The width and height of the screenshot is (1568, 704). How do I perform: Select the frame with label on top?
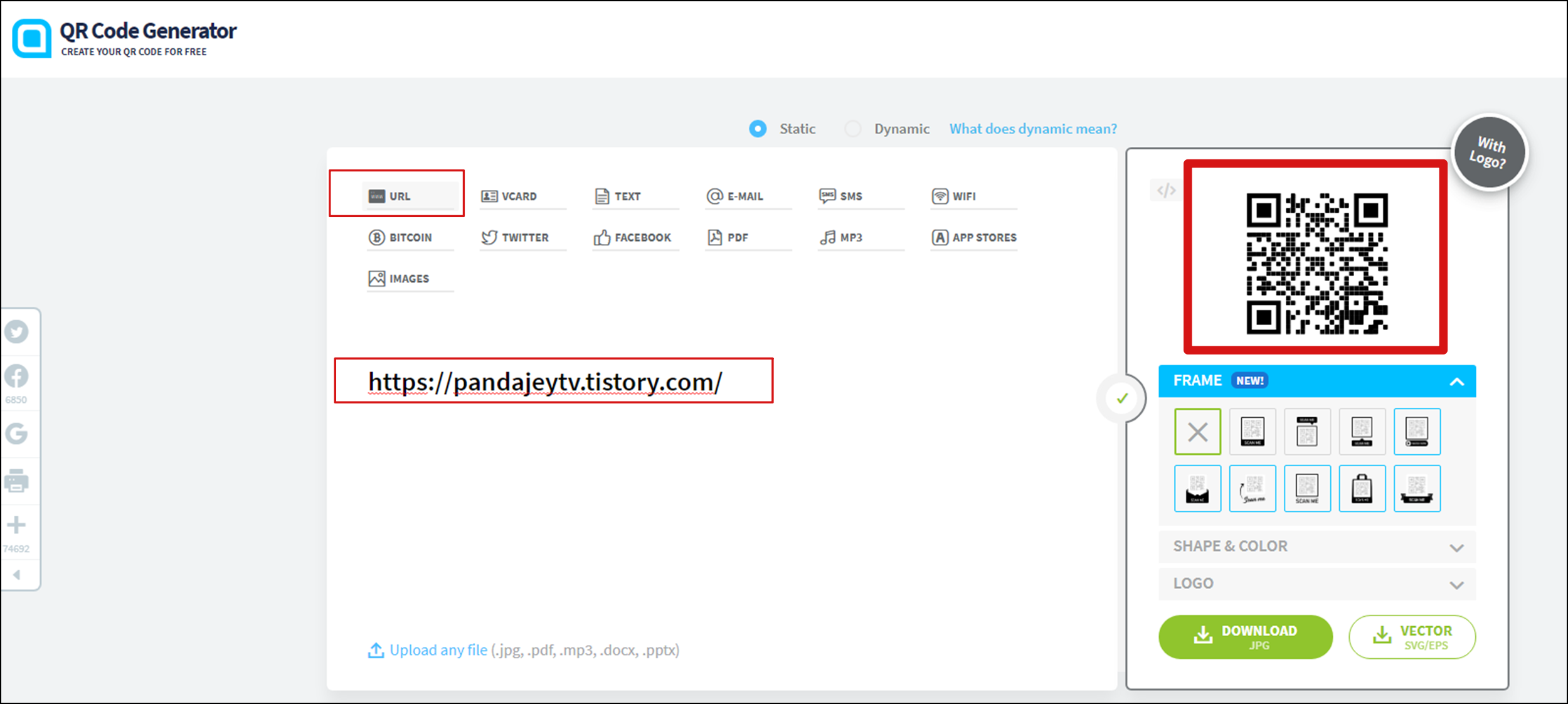1307,432
